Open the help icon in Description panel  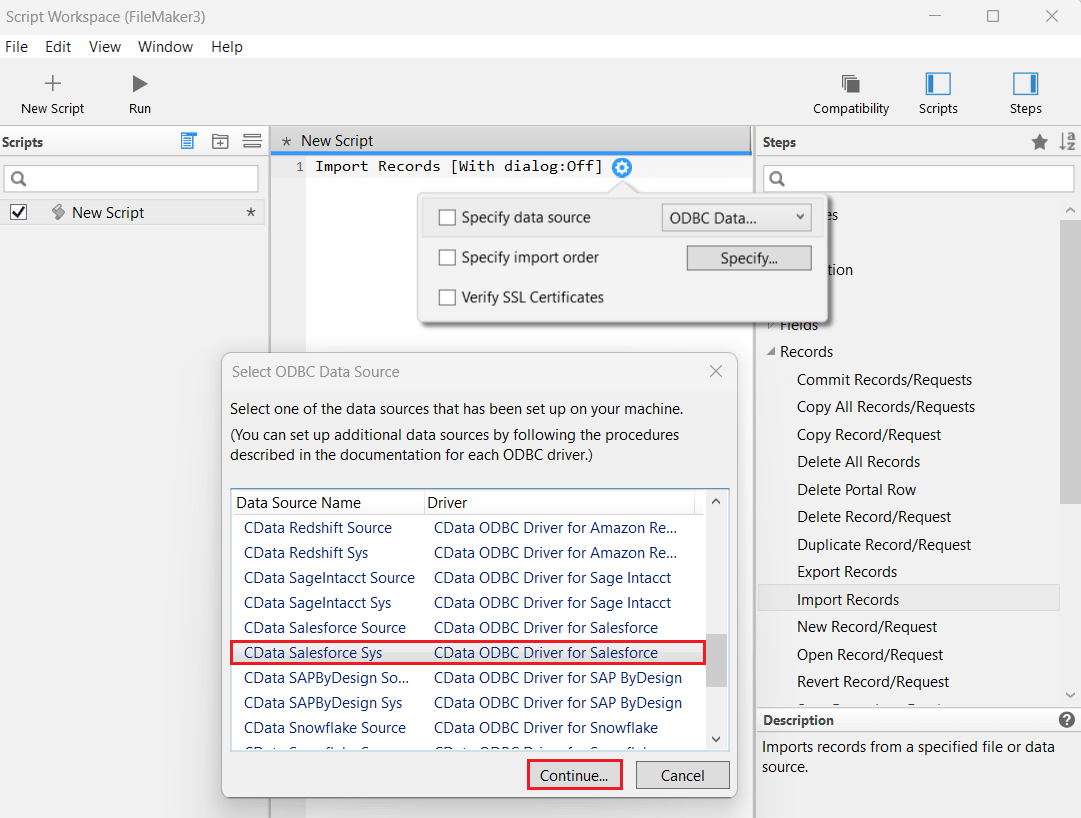point(1067,720)
